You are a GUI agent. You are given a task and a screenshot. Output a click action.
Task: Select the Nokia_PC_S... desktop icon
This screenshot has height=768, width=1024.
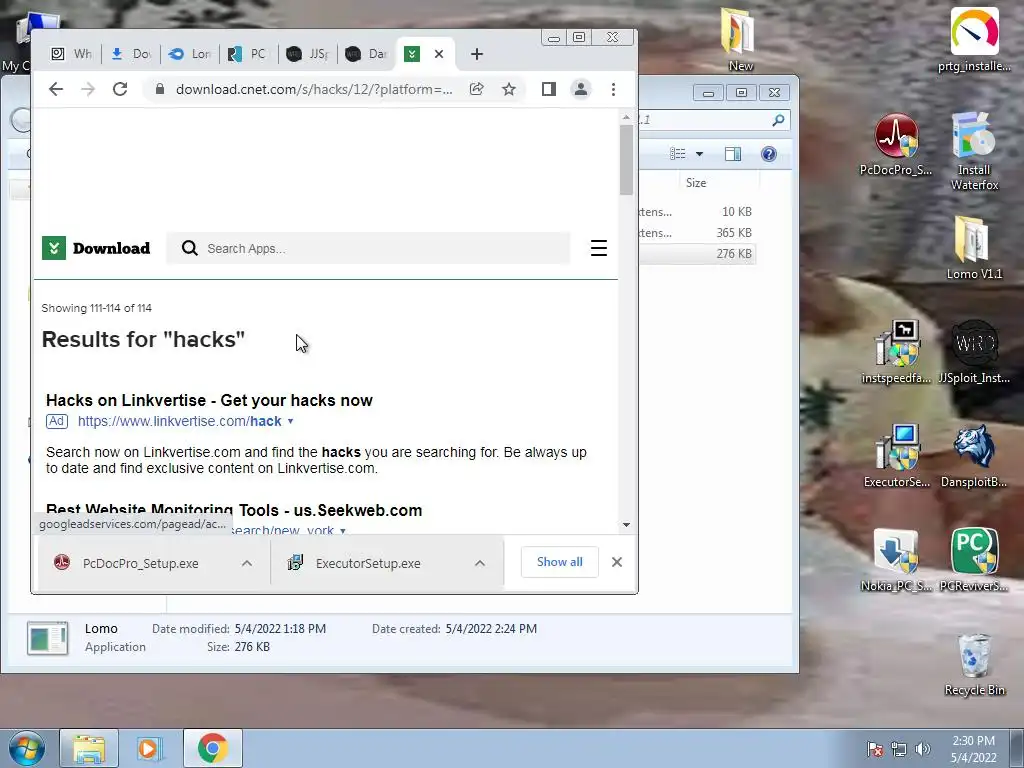tap(896, 559)
